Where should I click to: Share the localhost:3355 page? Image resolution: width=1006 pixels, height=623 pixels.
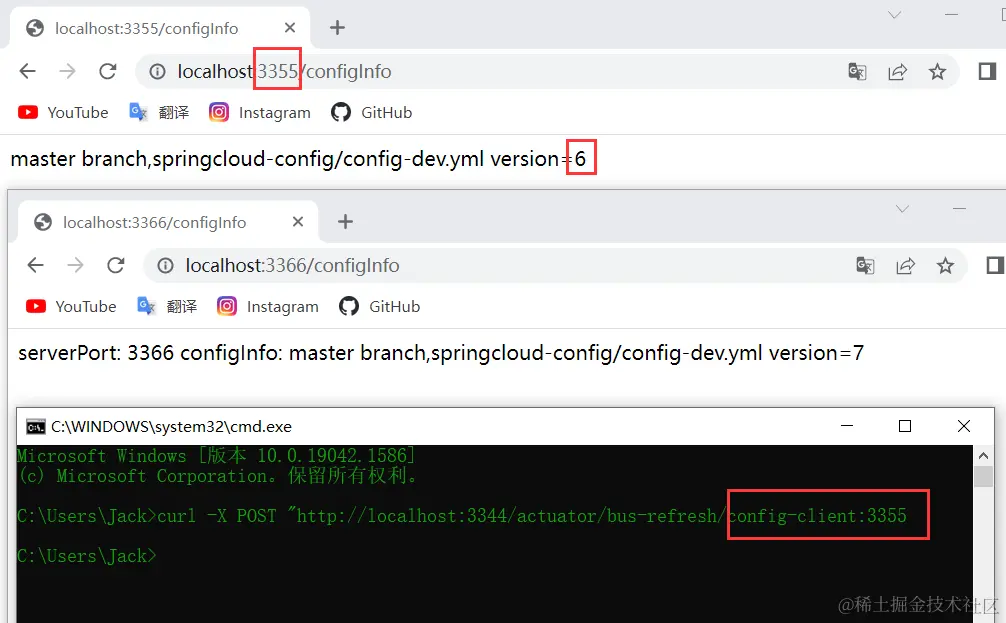(x=898, y=71)
